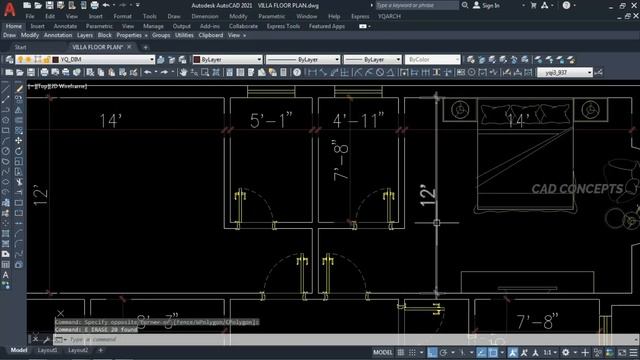
Task: Toggle Polar tracking in status bar
Action: pos(443,352)
